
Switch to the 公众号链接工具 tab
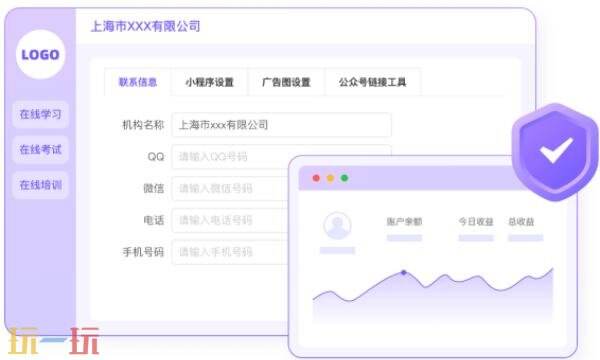point(372,82)
